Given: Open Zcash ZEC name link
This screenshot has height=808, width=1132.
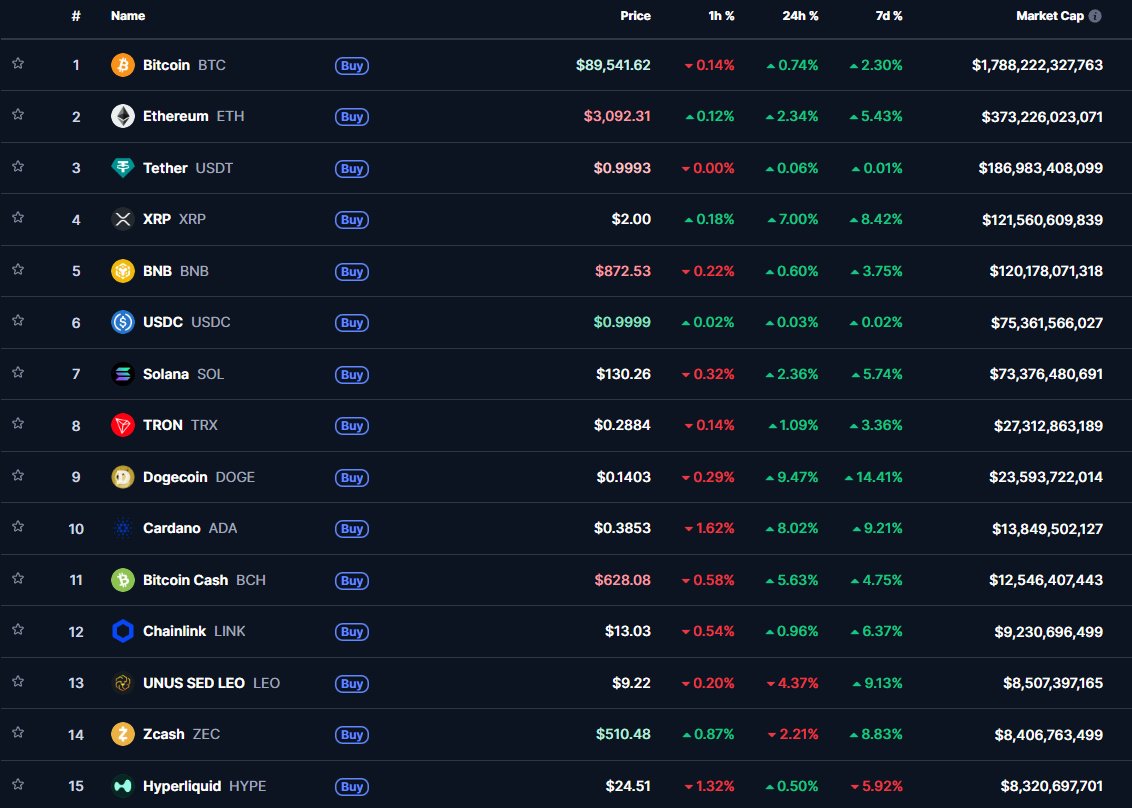Looking at the screenshot, I should [x=181, y=734].
